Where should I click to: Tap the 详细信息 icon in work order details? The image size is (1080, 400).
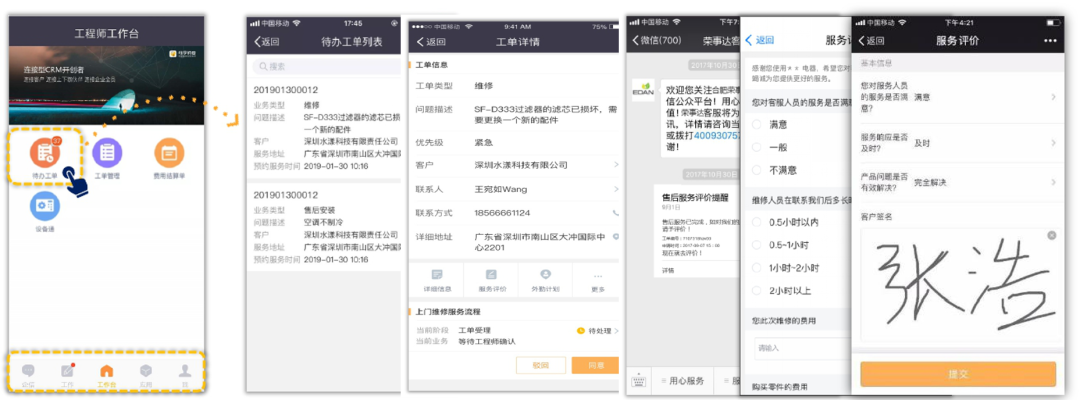436,274
